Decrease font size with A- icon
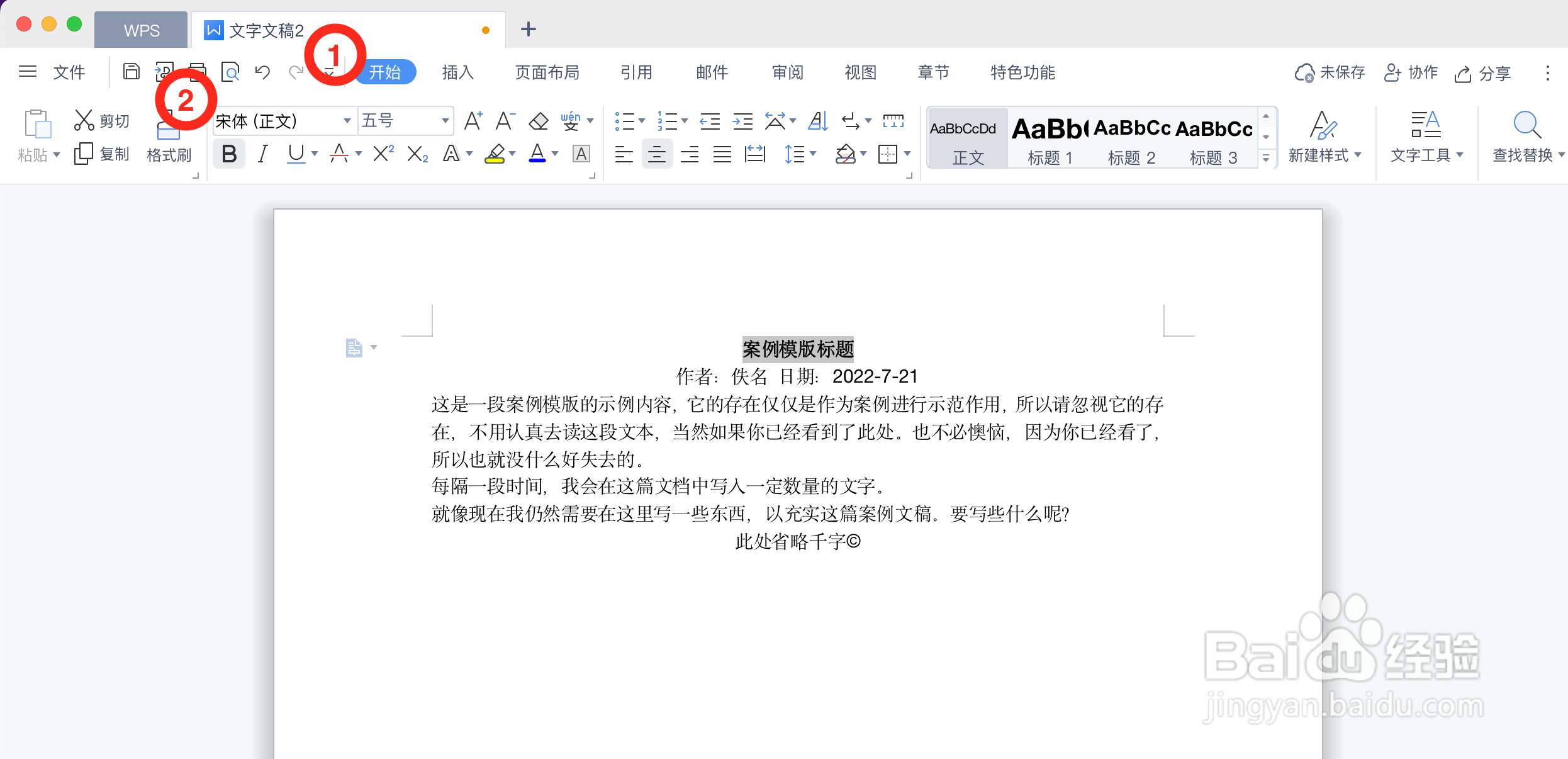The height and width of the screenshot is (759, 1568). coord(505,120)
